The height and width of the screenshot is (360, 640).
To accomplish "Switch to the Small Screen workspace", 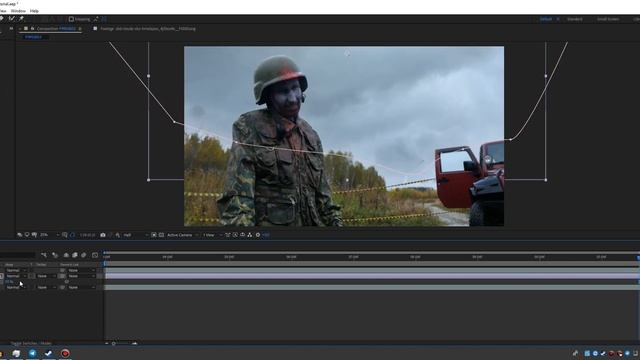I will (608, 19).
